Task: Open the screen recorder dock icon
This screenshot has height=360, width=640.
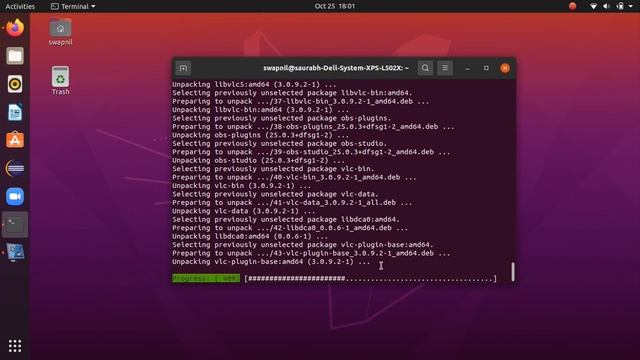Action: tap(15, 252)
